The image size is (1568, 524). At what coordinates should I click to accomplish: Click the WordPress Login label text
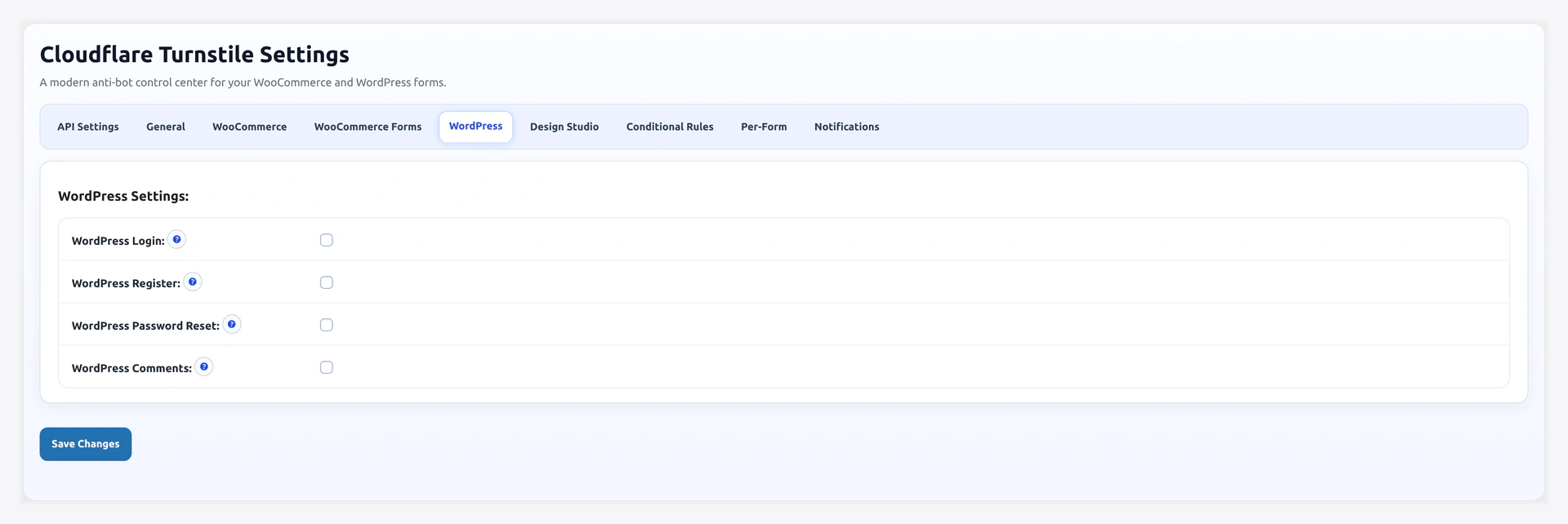click(118, 241)
